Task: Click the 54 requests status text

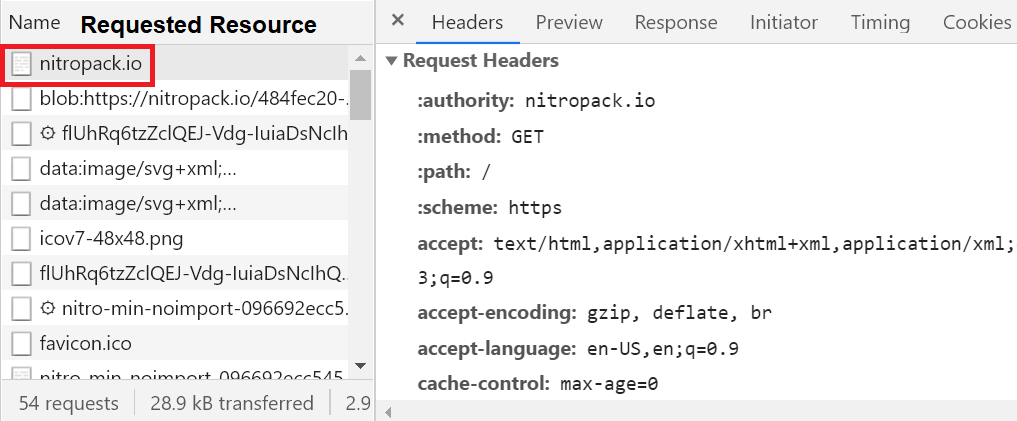Action: tap(69, 403)
